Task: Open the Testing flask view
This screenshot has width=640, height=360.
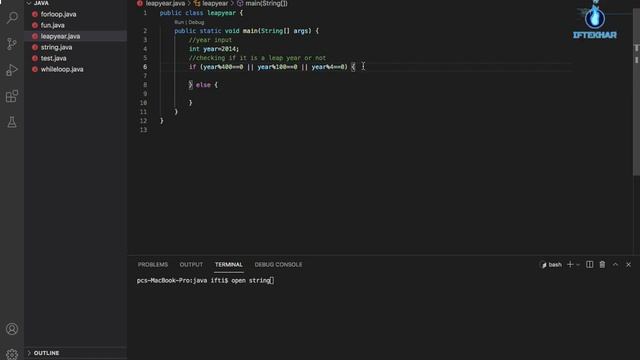Action: coord(12,122)
